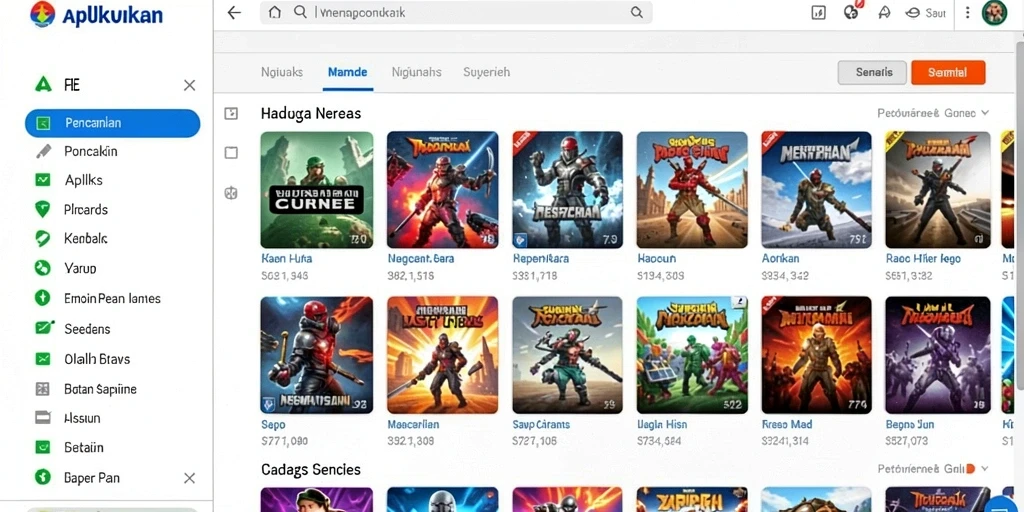Click the Hssiun sidebar icon
The height and width of the screenshot is (512, 1024).
[42, 418]
